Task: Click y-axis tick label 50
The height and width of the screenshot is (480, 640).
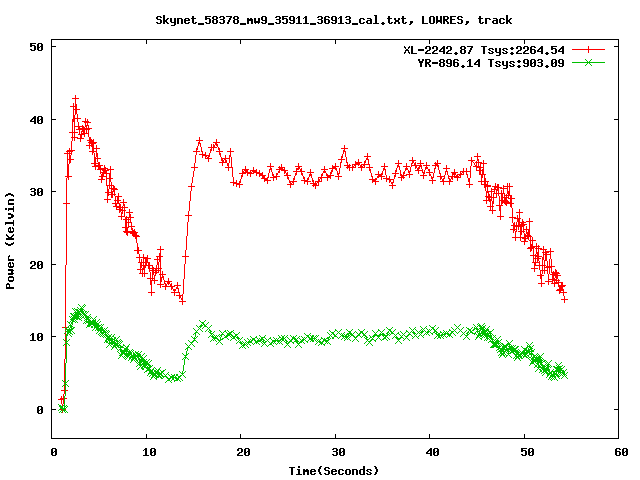Action: coord(36,47)
